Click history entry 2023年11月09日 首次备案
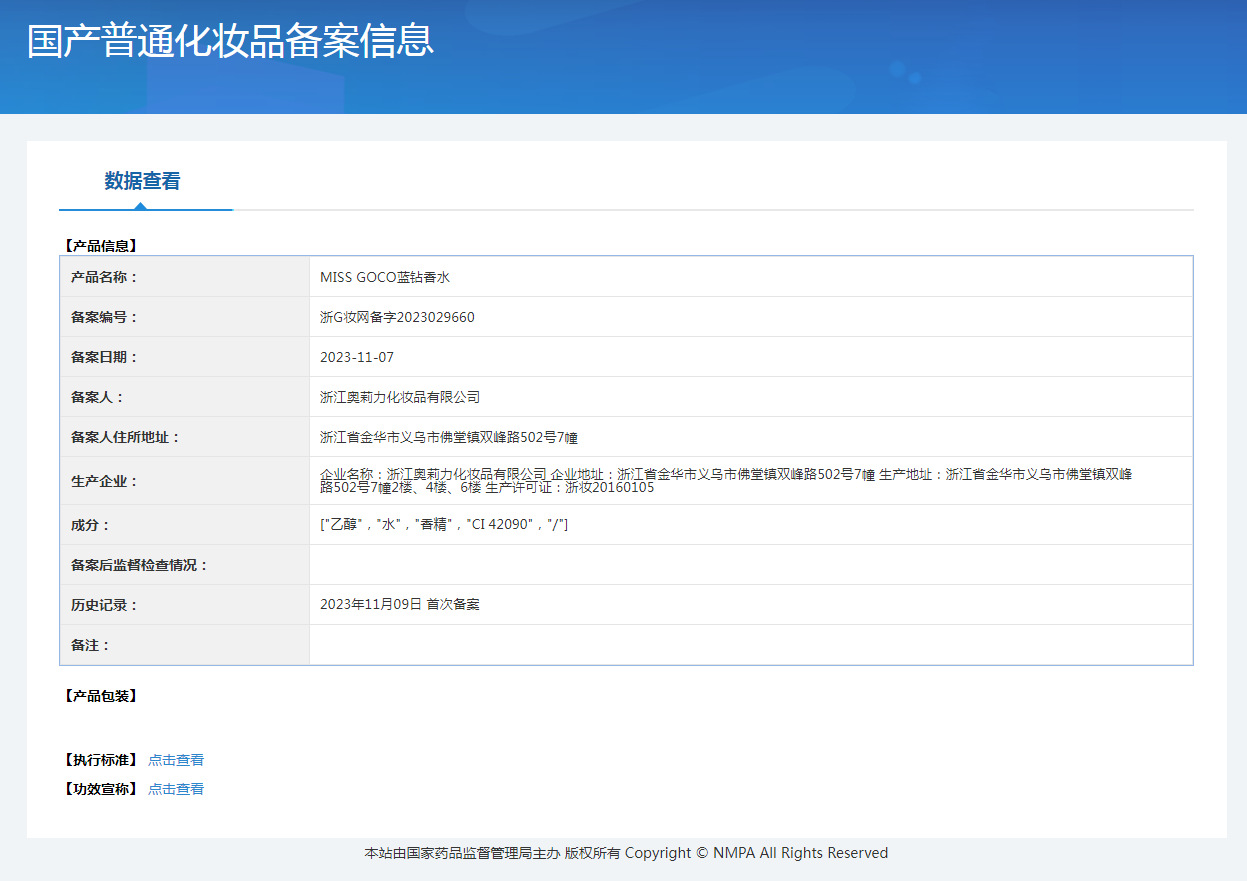1247x881 pixels. coord(400,605)
